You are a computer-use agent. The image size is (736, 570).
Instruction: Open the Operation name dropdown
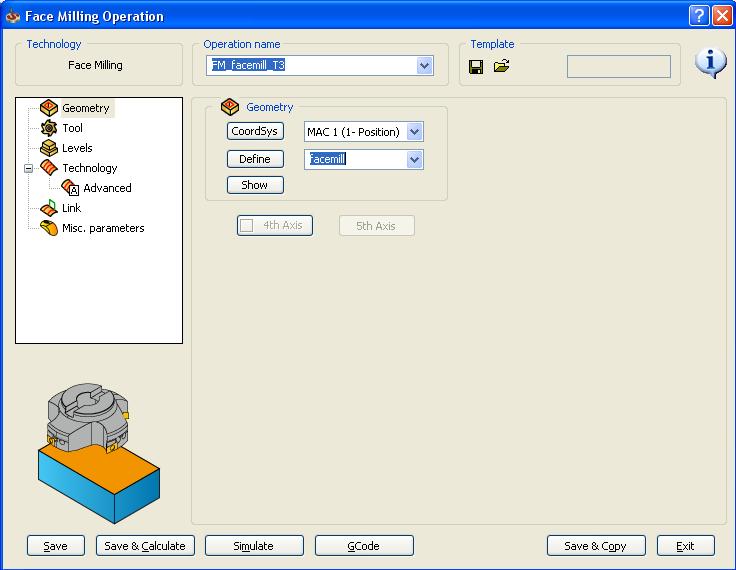pos(424,66)
